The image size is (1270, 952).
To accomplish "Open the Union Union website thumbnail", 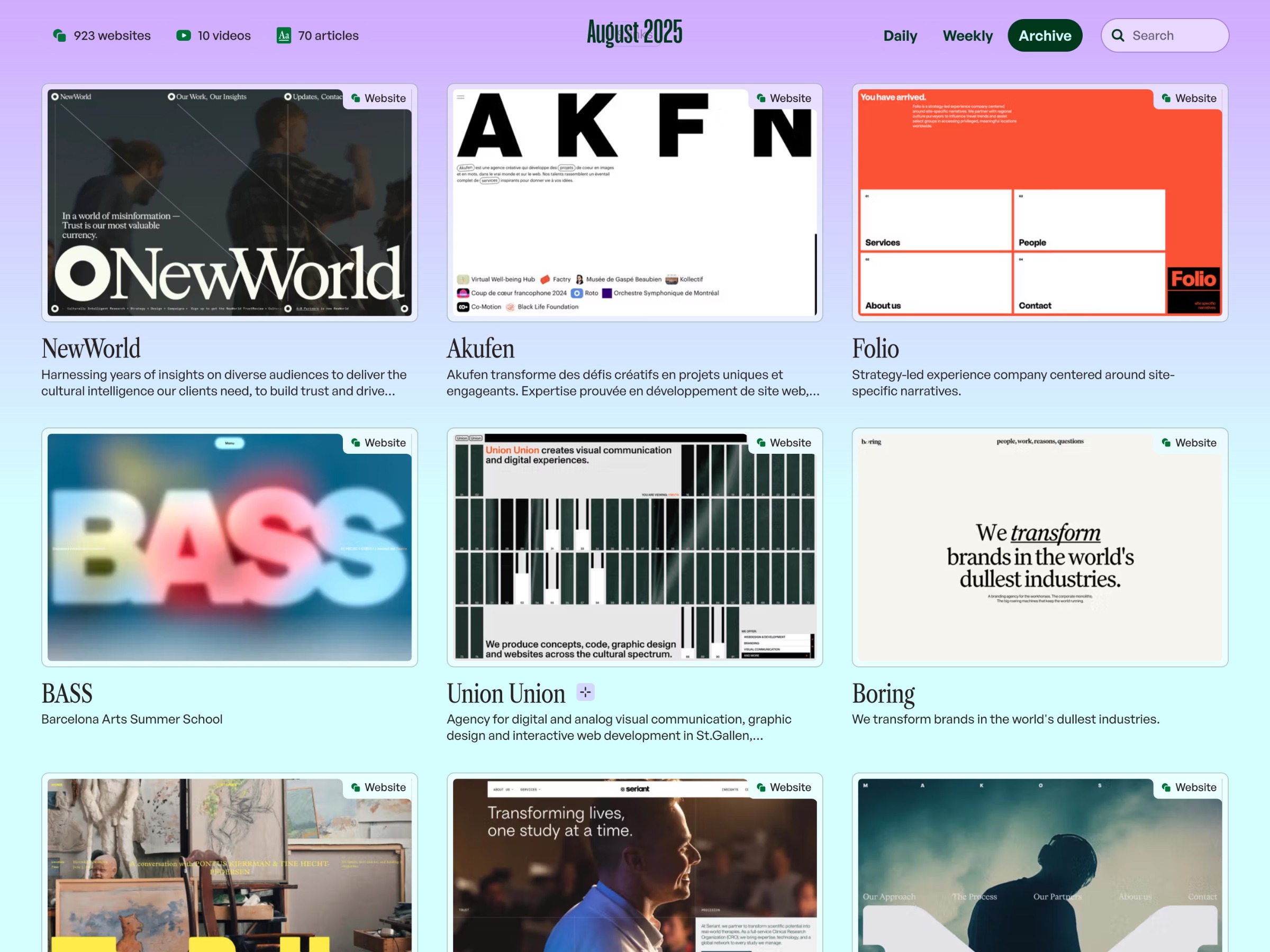I will (x=634, y=547).
